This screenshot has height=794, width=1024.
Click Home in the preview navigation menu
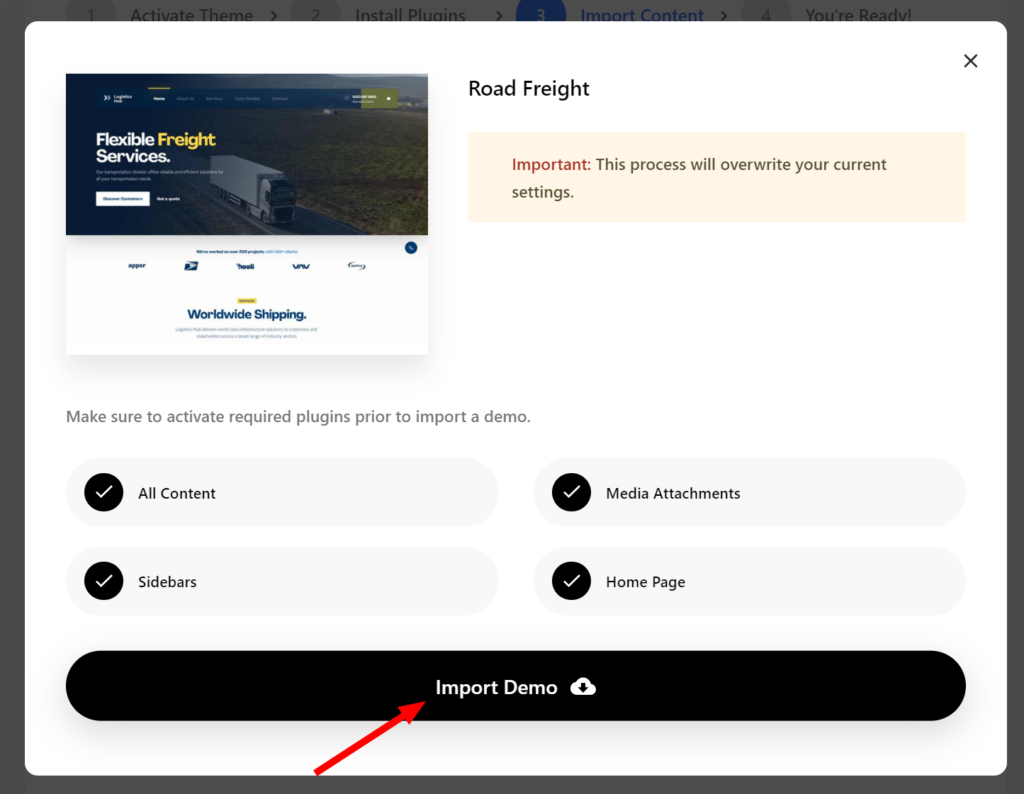tap(159, 98)
